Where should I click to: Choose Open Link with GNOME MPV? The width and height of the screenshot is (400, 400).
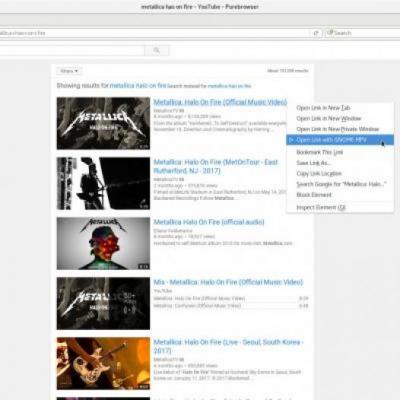pos(340,140)
